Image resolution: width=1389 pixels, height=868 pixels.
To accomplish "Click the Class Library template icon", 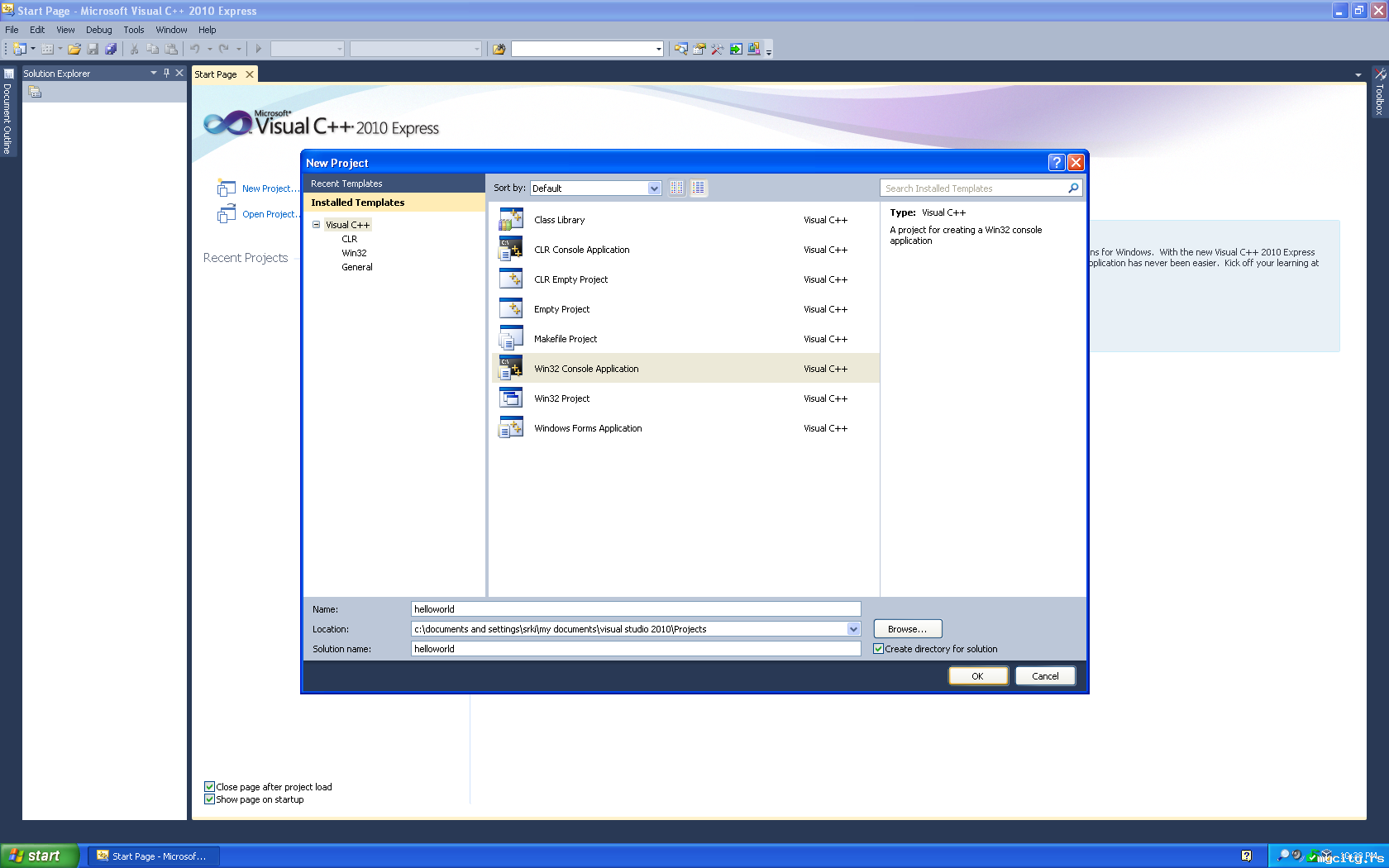I will [511, 219].
